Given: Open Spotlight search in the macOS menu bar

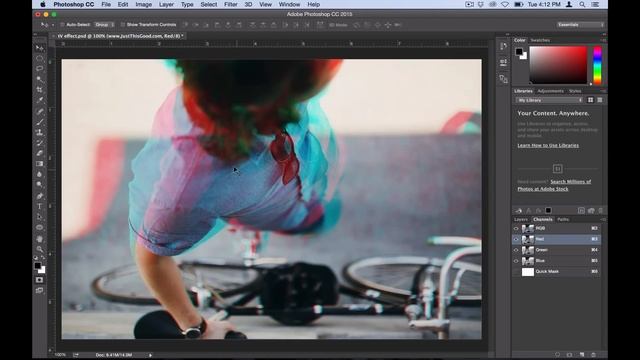Looking at the screenshot, I should (582, 4).
